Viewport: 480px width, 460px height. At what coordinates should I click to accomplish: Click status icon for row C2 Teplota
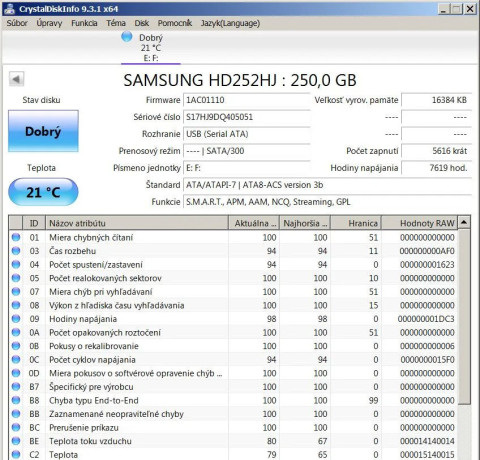tap(16, 454)
